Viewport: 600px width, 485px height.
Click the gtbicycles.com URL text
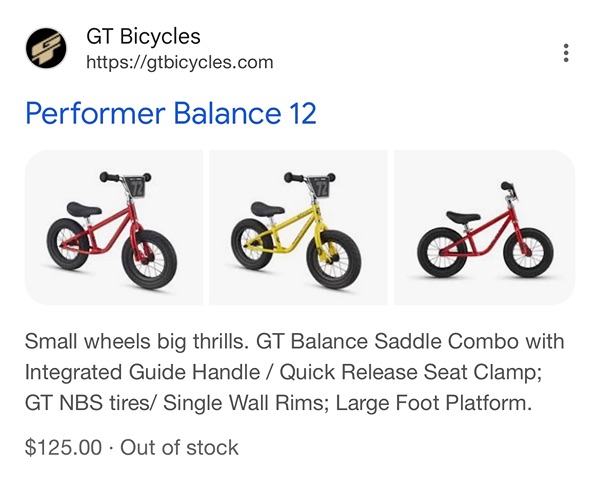(x=179, y=62)
